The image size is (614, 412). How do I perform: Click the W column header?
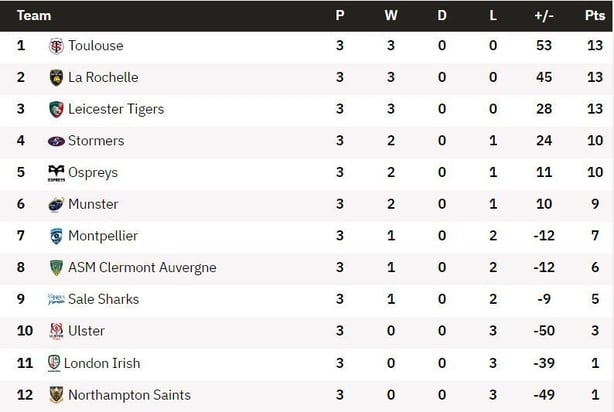[x=391, y=16]
